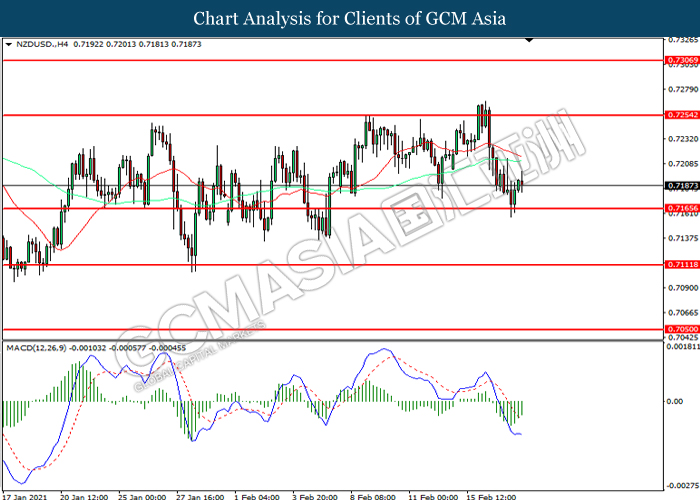The image size is (700, 500).
Task: Click the 15 Feb 12:00 time axis label
Action: (491, 496)
